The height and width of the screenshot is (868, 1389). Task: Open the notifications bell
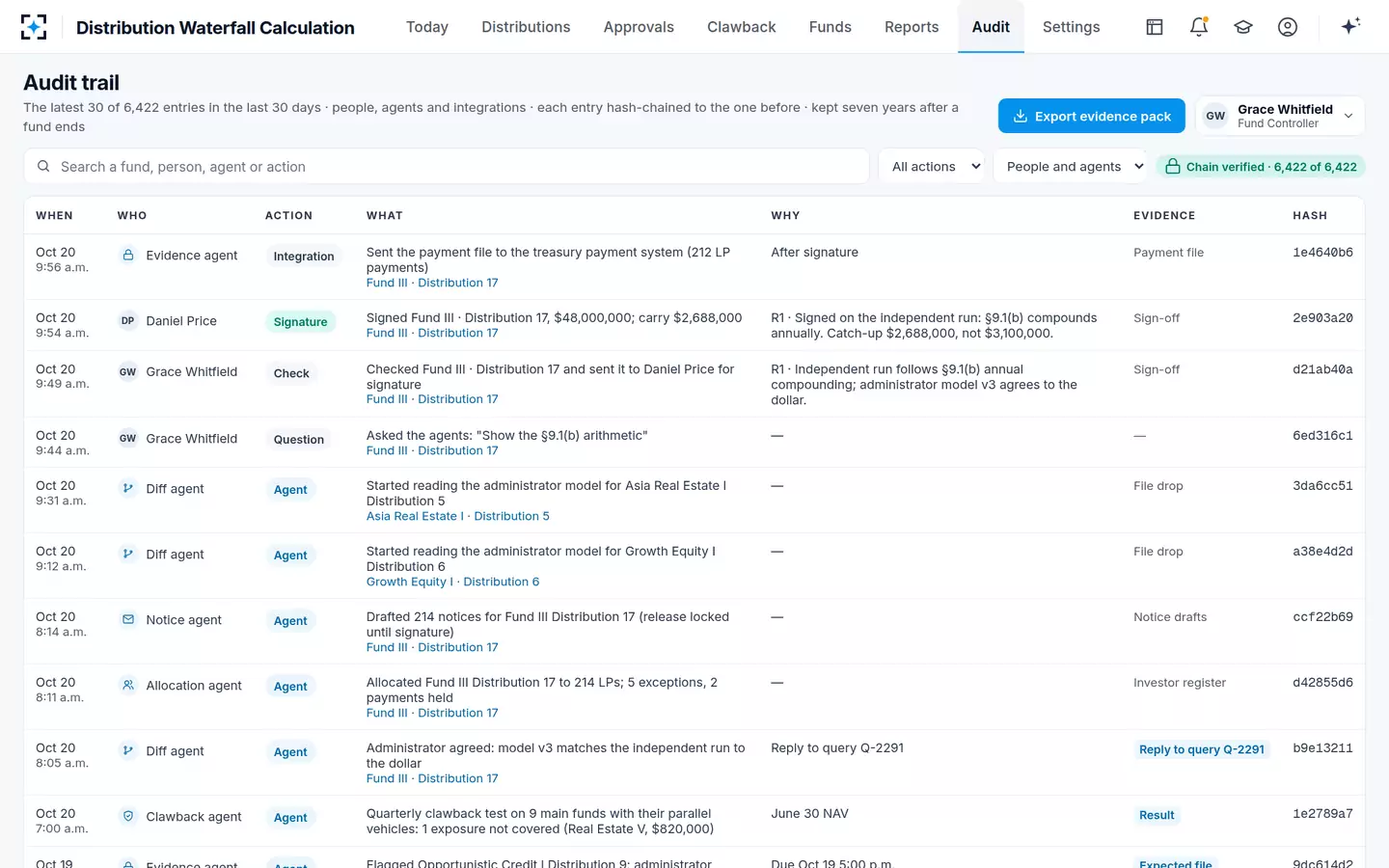click(x=1199, y=27)
